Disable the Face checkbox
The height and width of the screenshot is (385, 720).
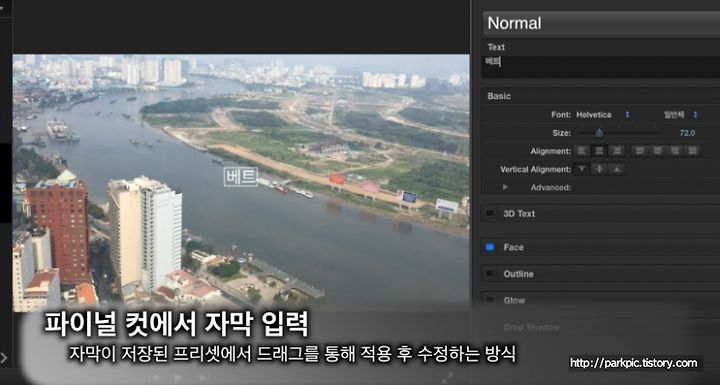click(490, 247)
